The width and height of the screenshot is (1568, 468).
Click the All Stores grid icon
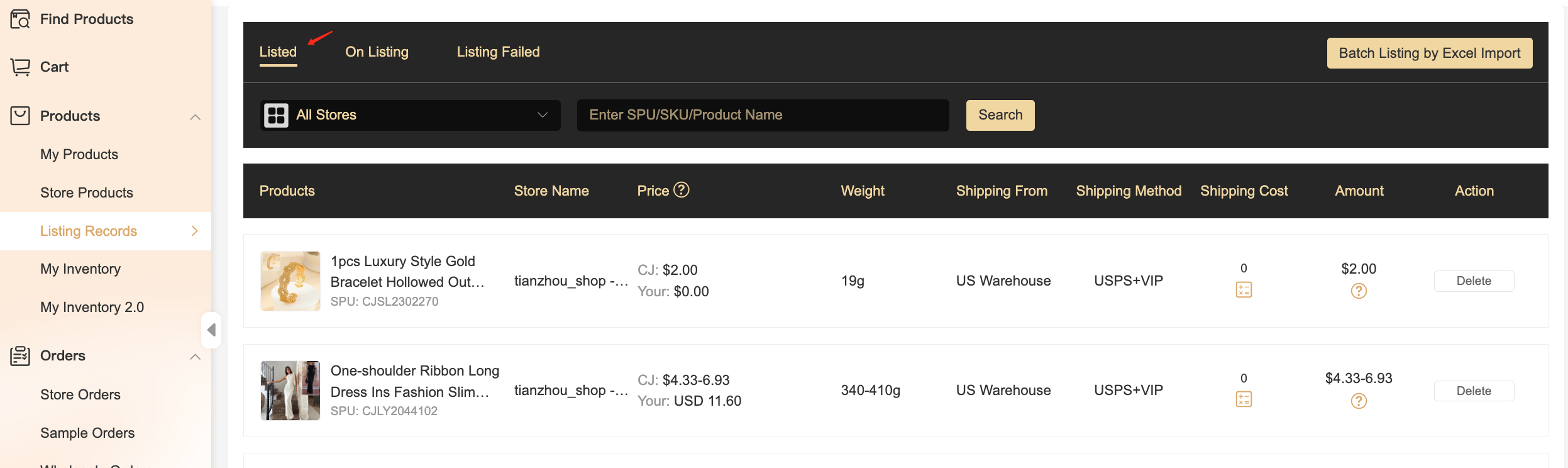click(x=276, y=115)
